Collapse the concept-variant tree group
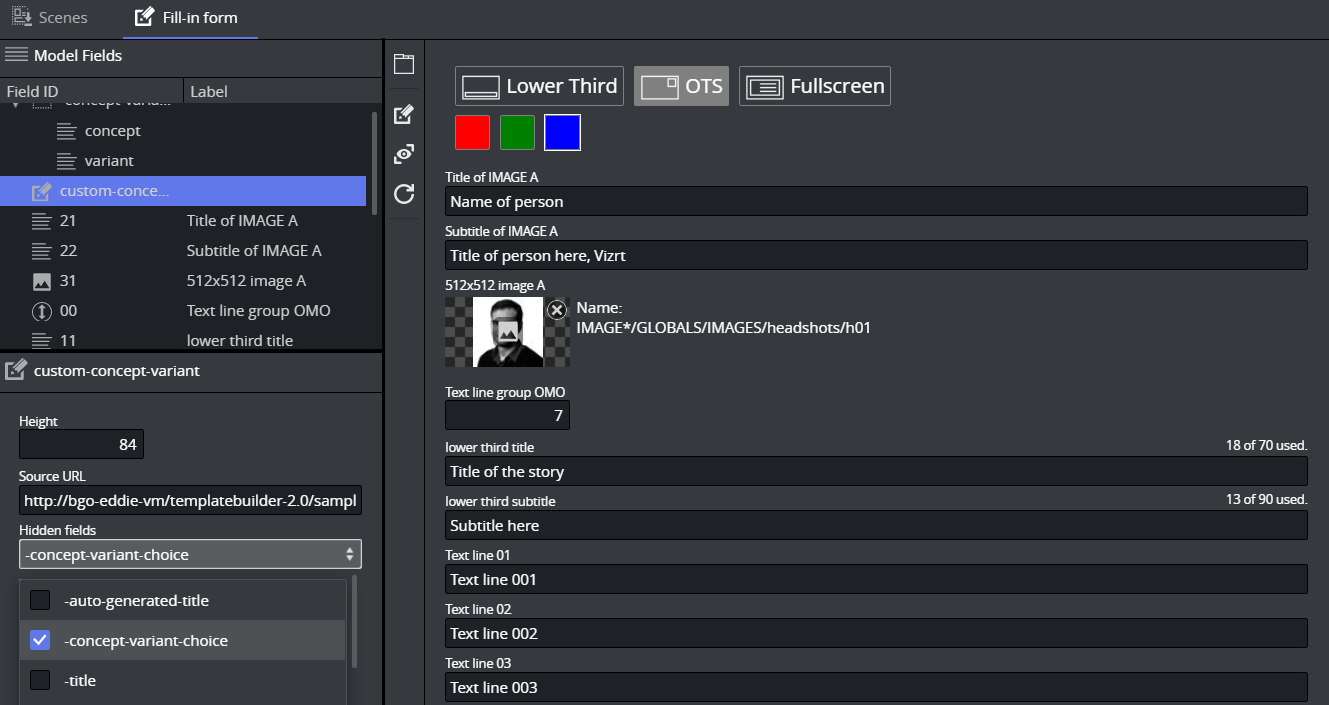Image resolution: width=1329 pixels, height=705 pixels. [15, 103]
